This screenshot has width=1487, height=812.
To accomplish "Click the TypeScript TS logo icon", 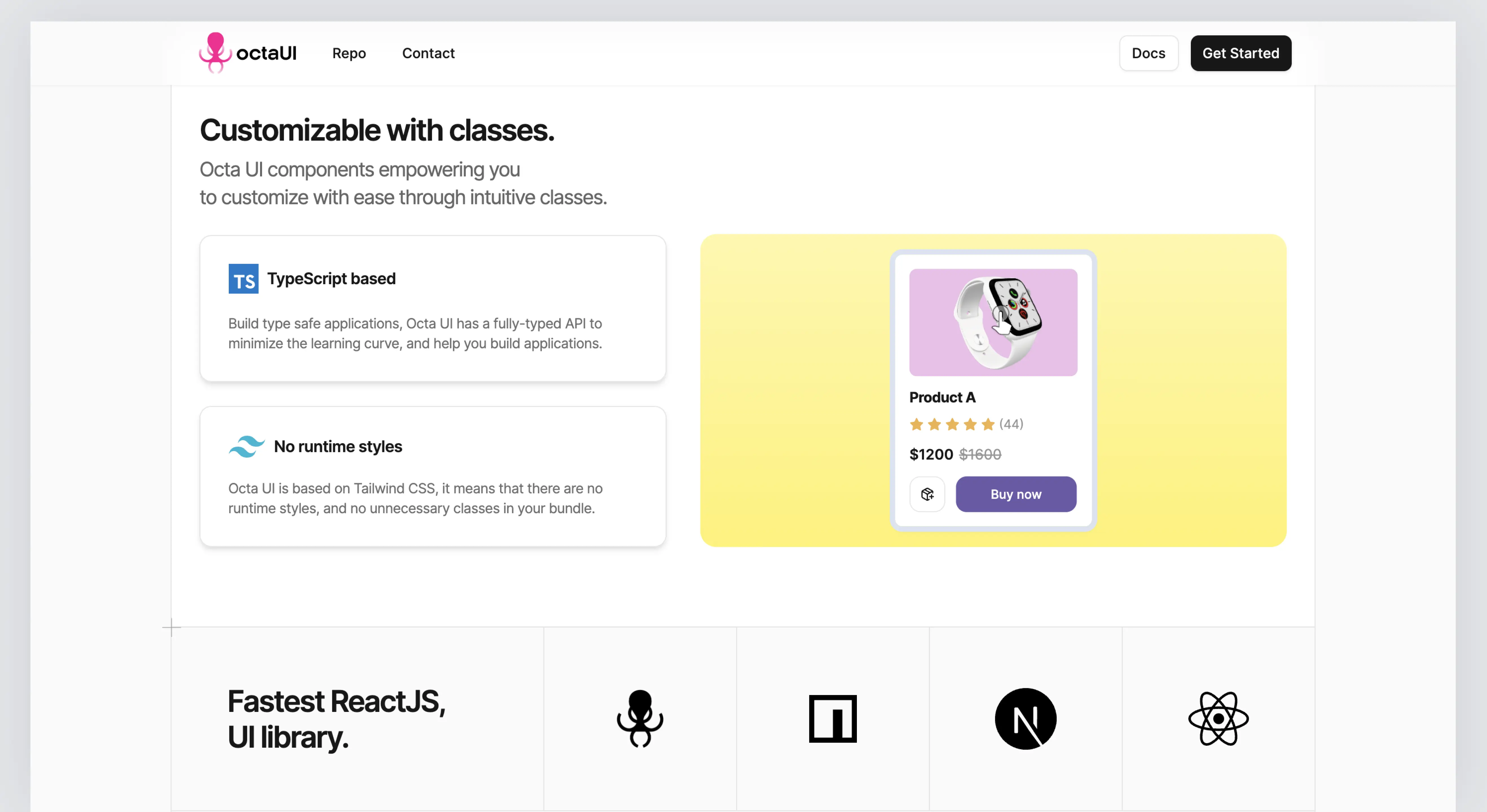I will point(243,279).
